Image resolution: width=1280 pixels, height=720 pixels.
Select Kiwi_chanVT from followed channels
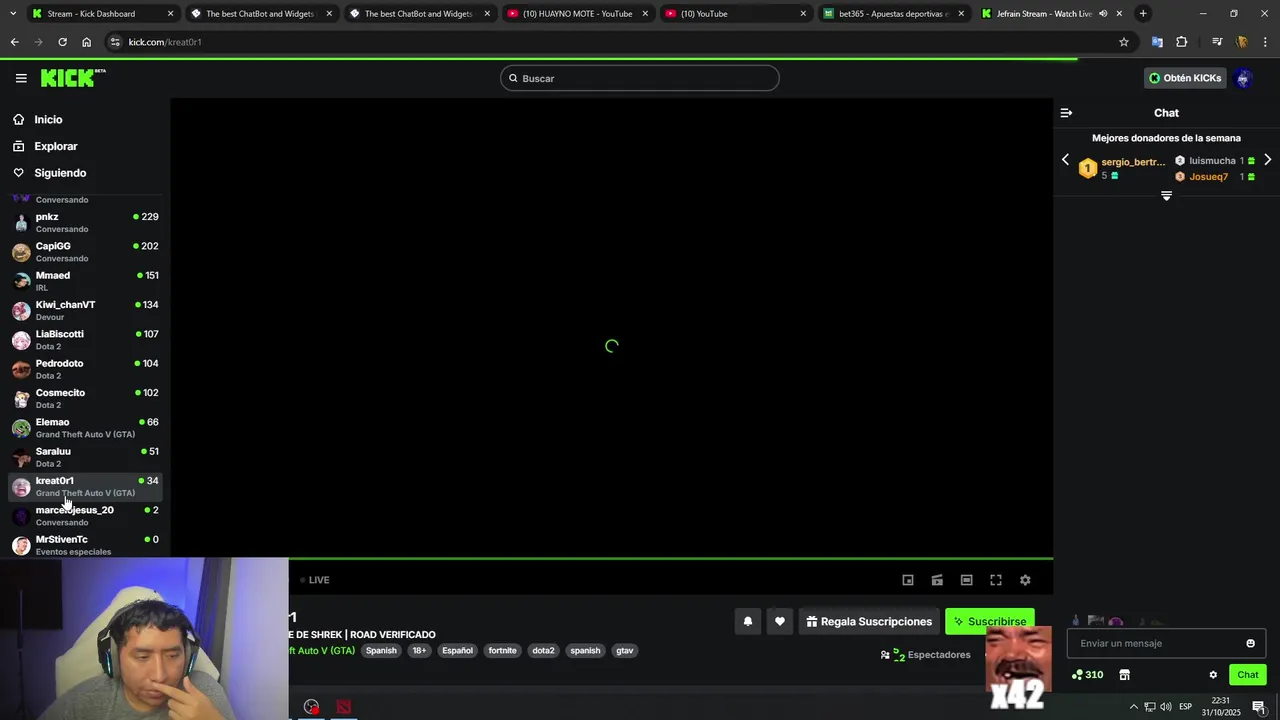(x=85, y=310)
